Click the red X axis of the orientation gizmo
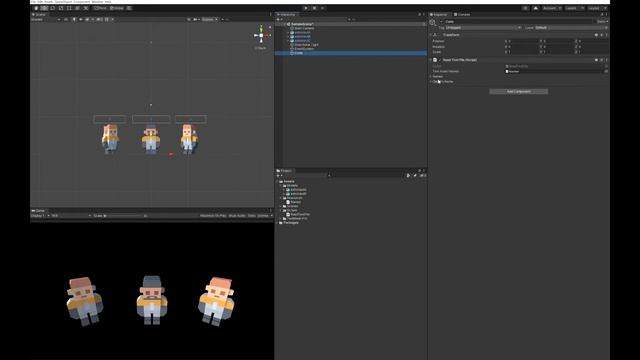The width and height of the screenshot is (640, 360). [x=267, y=36]
